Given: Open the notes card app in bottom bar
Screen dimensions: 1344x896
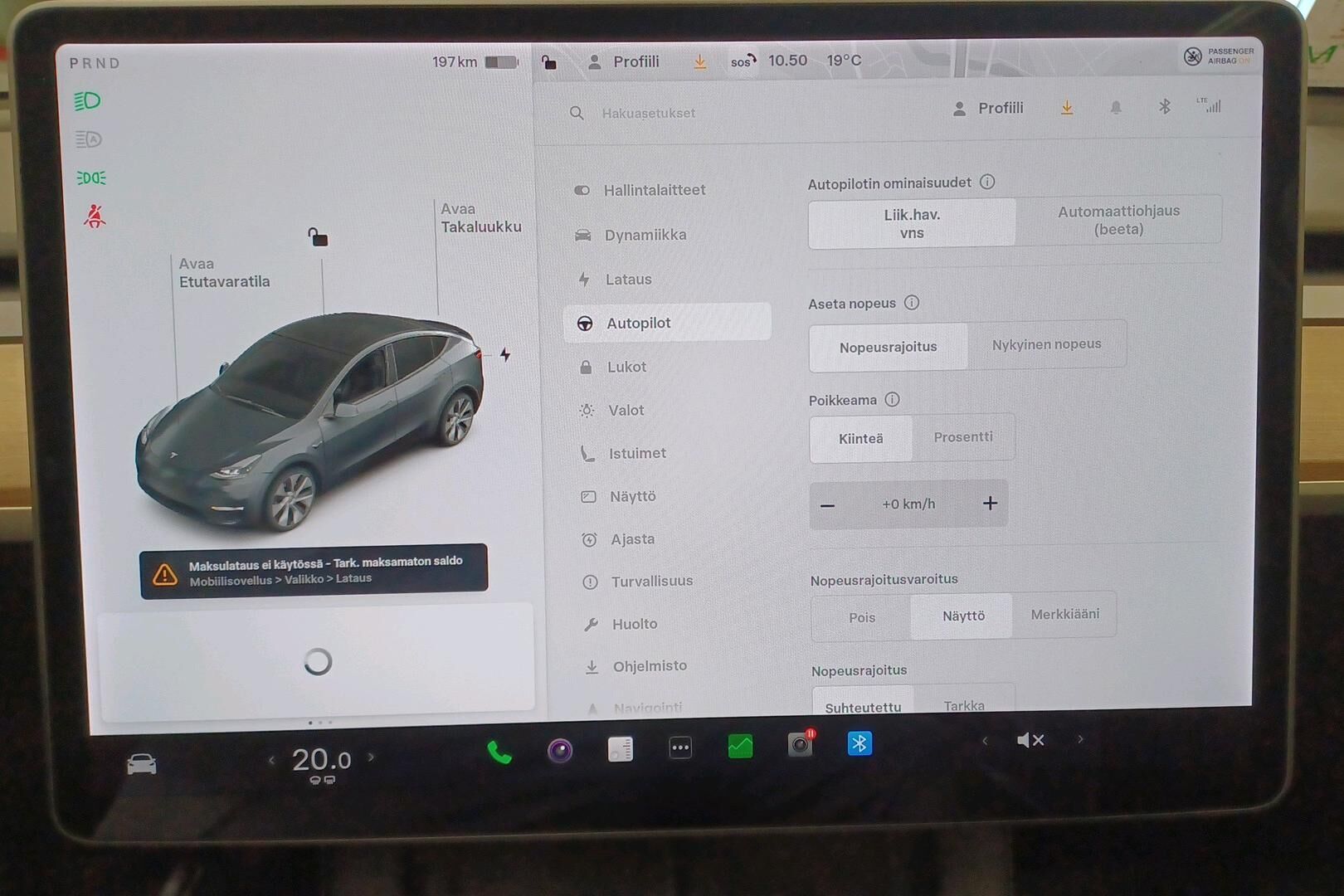Looking at the screenshot, I should (621, 749).
